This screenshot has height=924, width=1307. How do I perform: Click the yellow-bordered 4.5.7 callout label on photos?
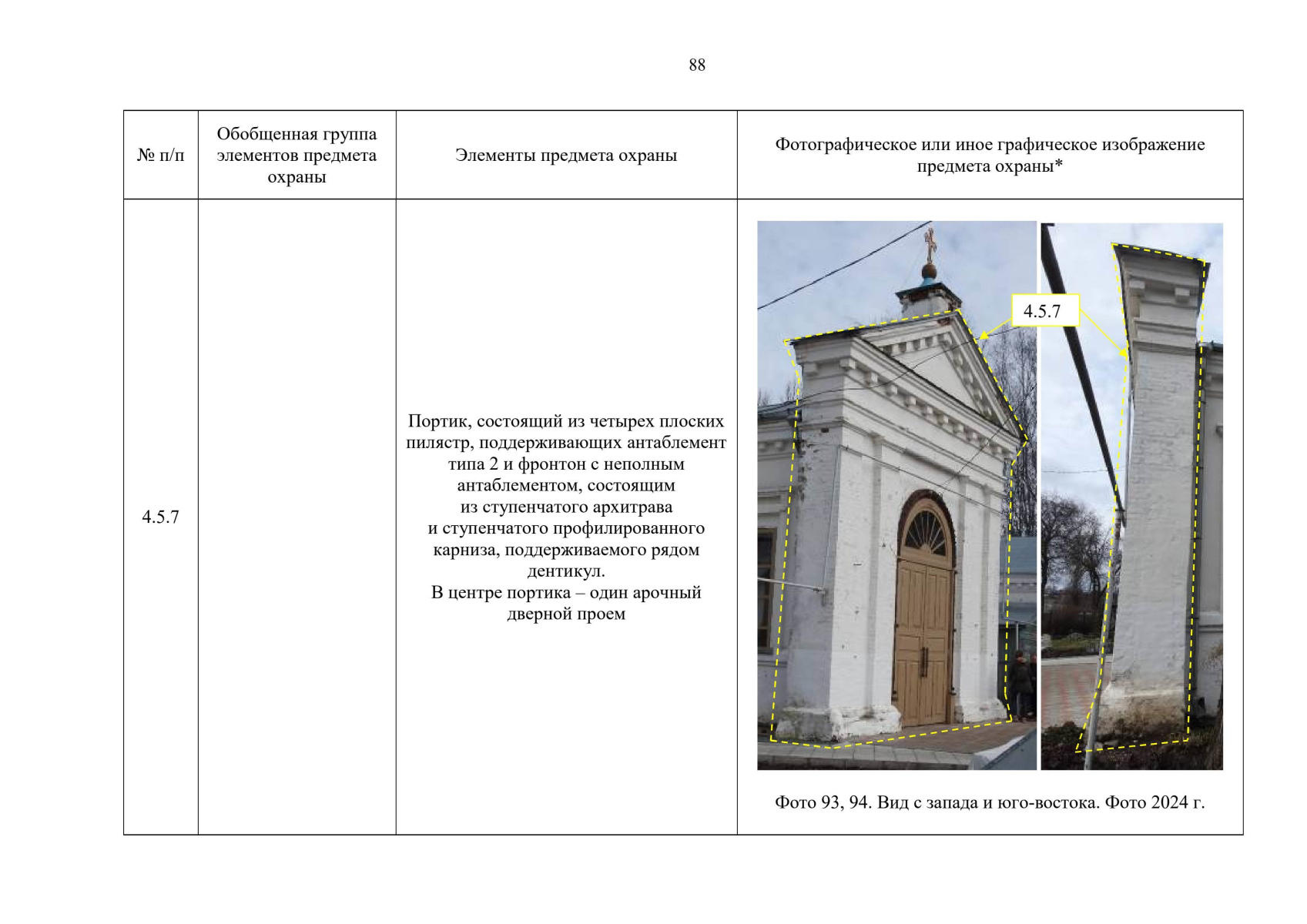coord(1043,311)
